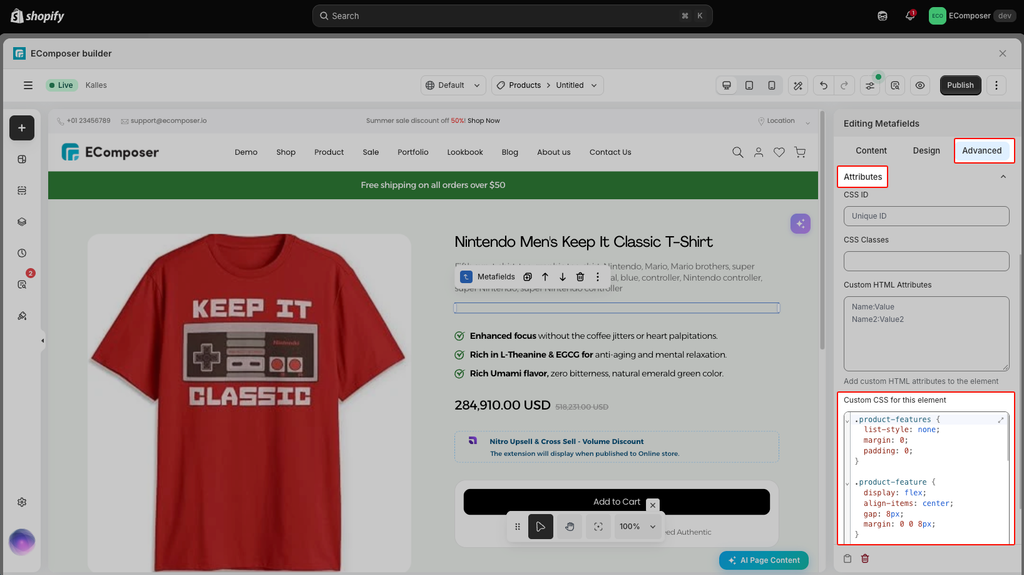Switch to the Content tab
The height and width of the screenshot is (575, 1024).
click(x=871, y=150)
